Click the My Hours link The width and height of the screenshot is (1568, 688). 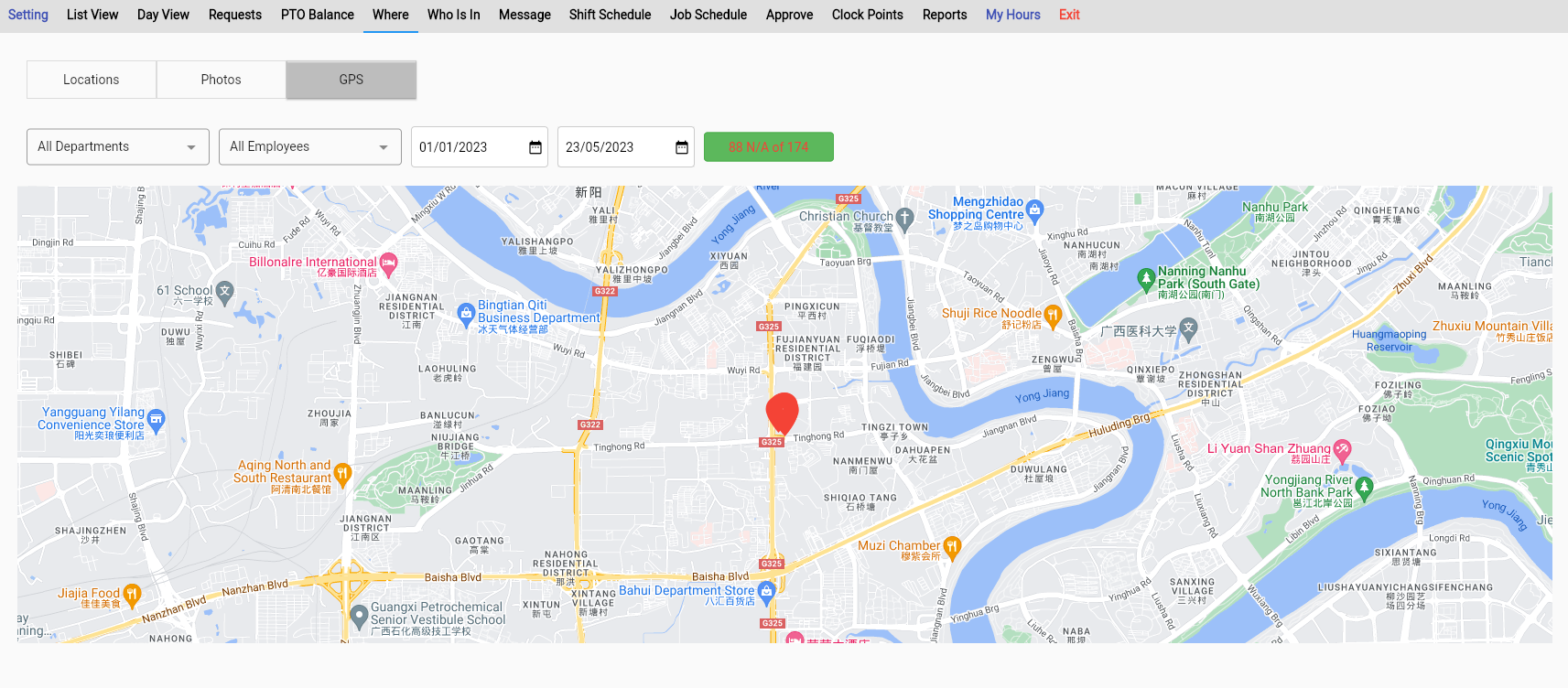(1012, 15)
